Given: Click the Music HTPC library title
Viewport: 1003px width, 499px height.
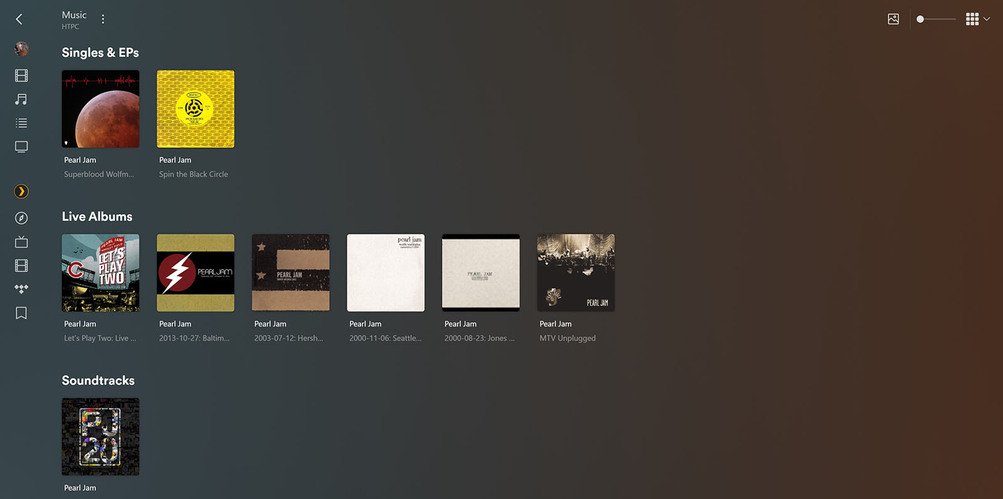Looking at the screenshot, I should tap(74, 19).
